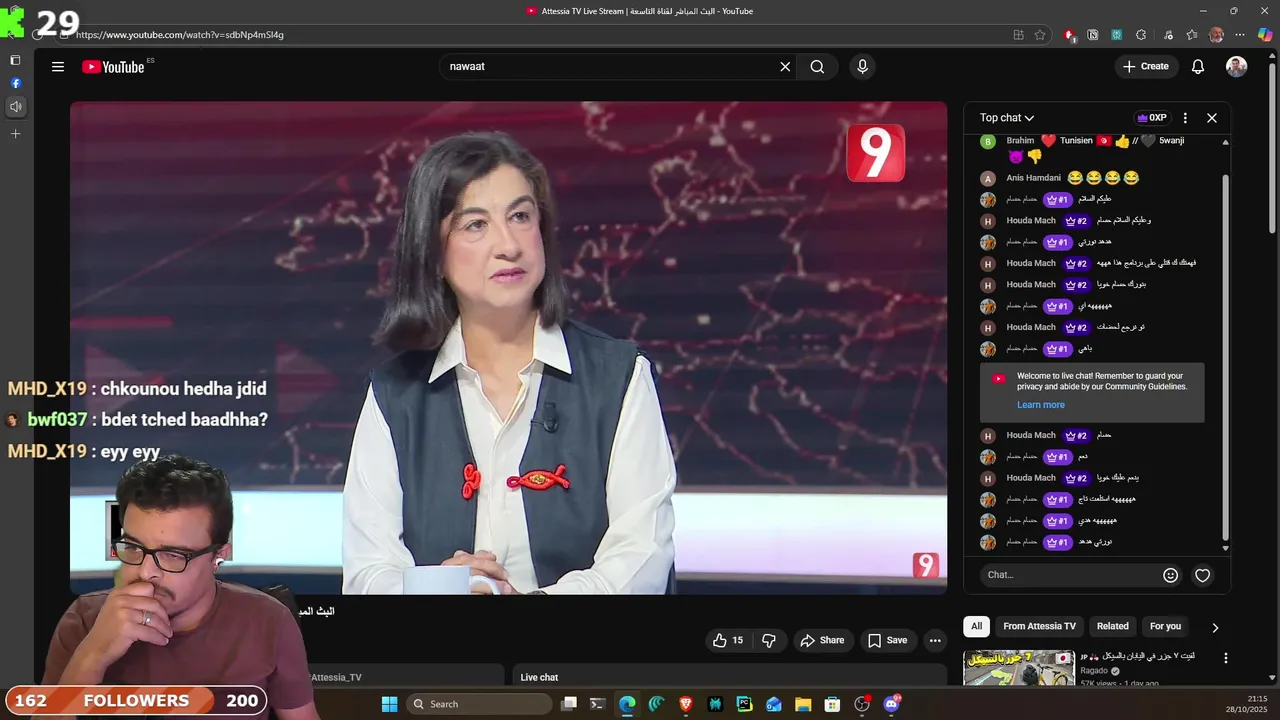Open the YouTube guide hamburger menu
Viewport: 1280px width, 720px height.
pos(58,67)
